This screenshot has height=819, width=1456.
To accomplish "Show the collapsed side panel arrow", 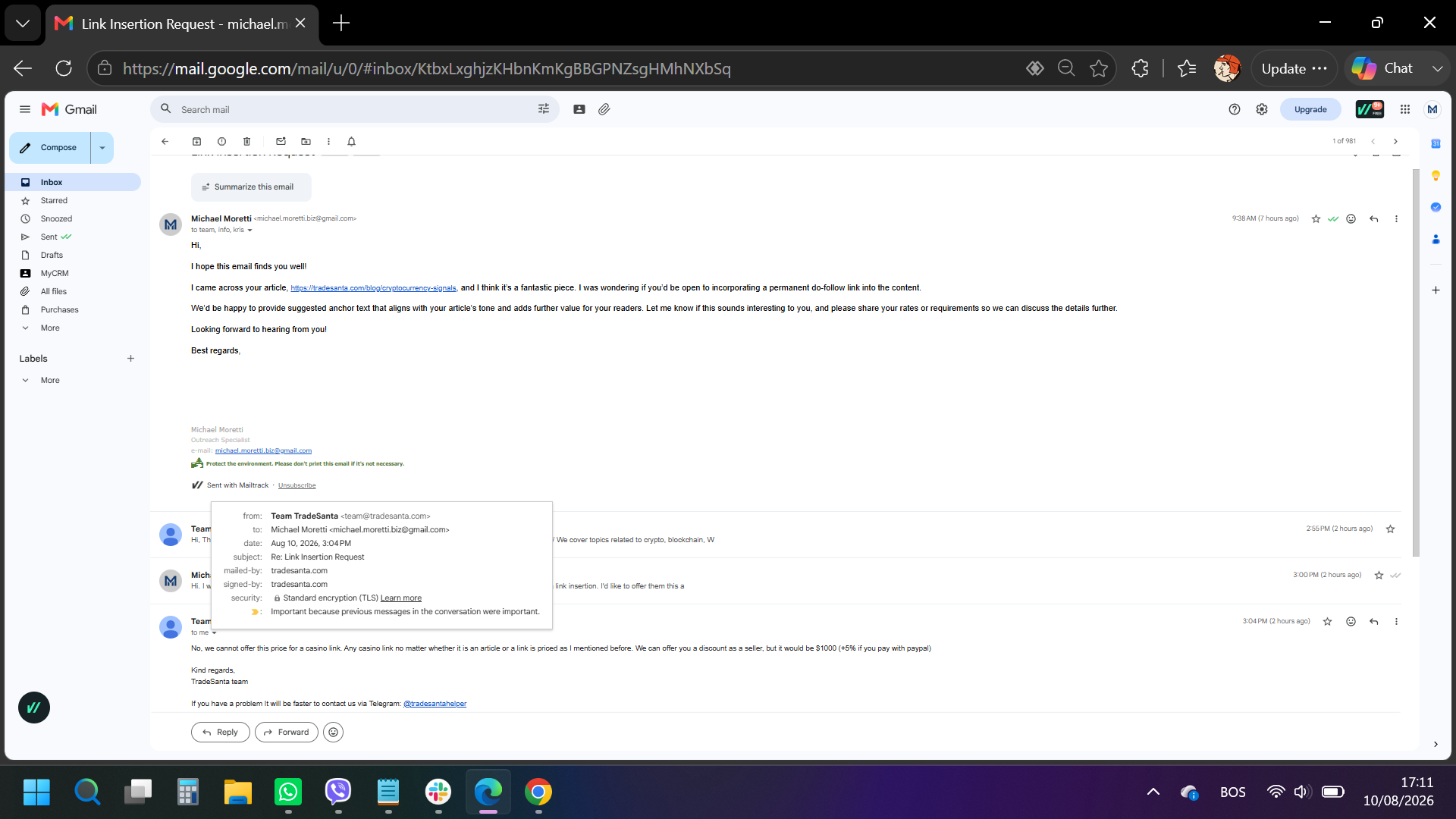I will [x=1436, y=745].
